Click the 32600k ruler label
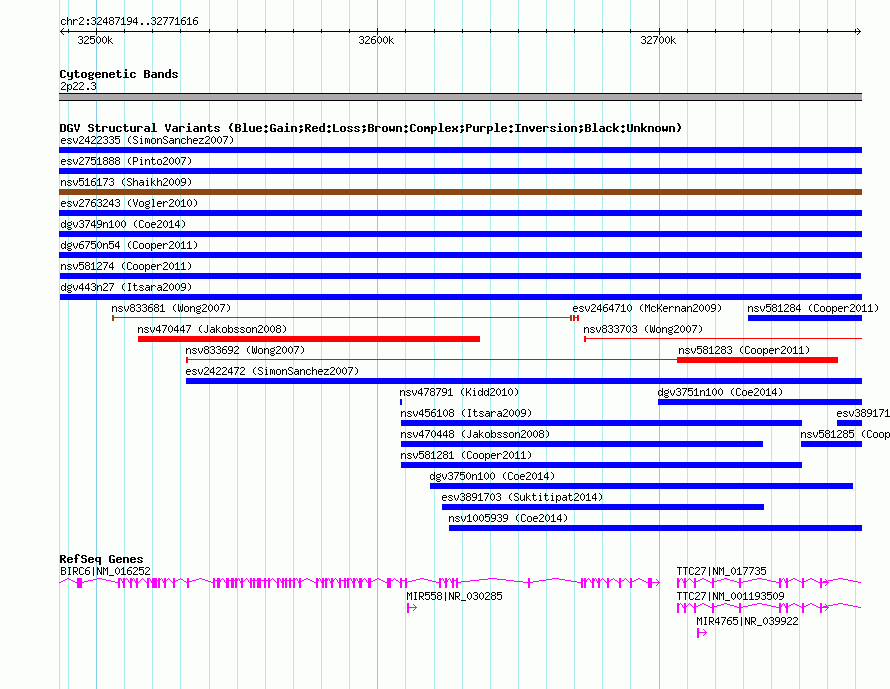The height and width of the screenshot is (689, 890). [376, 40]
